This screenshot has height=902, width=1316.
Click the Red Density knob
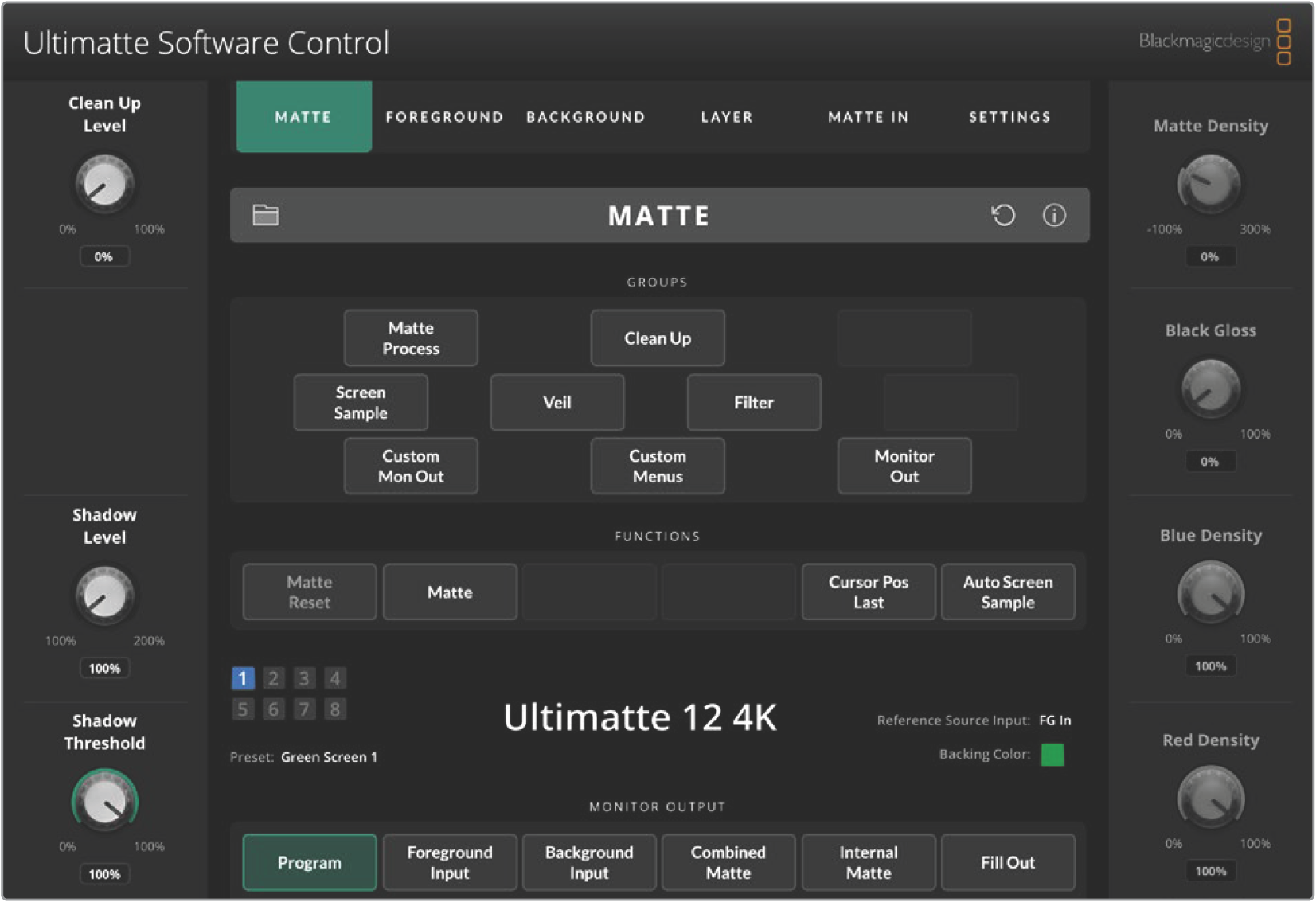point(1210,797)
